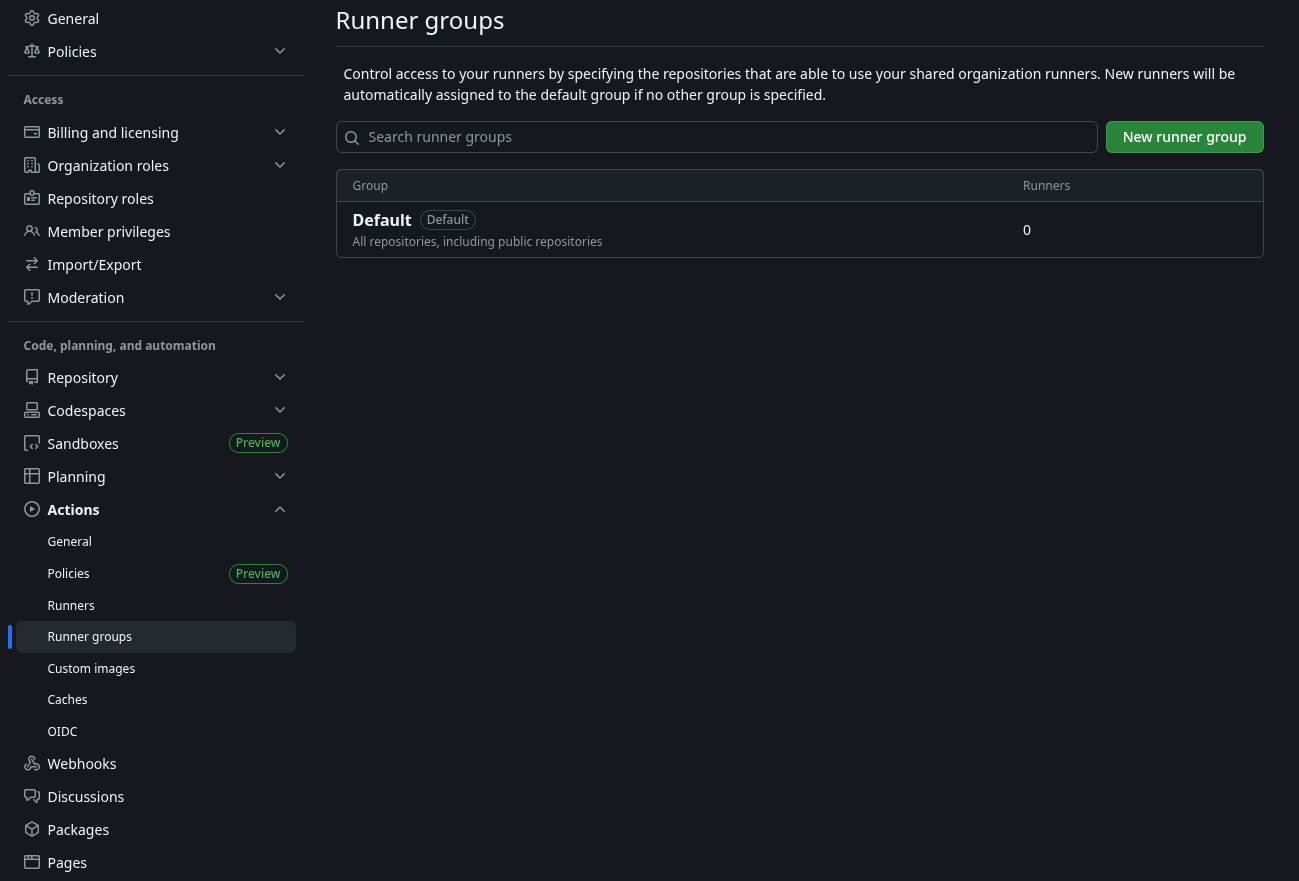The width and height of the screenshot is (1299, 881).
Task: Open the OIDC submenu item
Action: tap(156, 731)
